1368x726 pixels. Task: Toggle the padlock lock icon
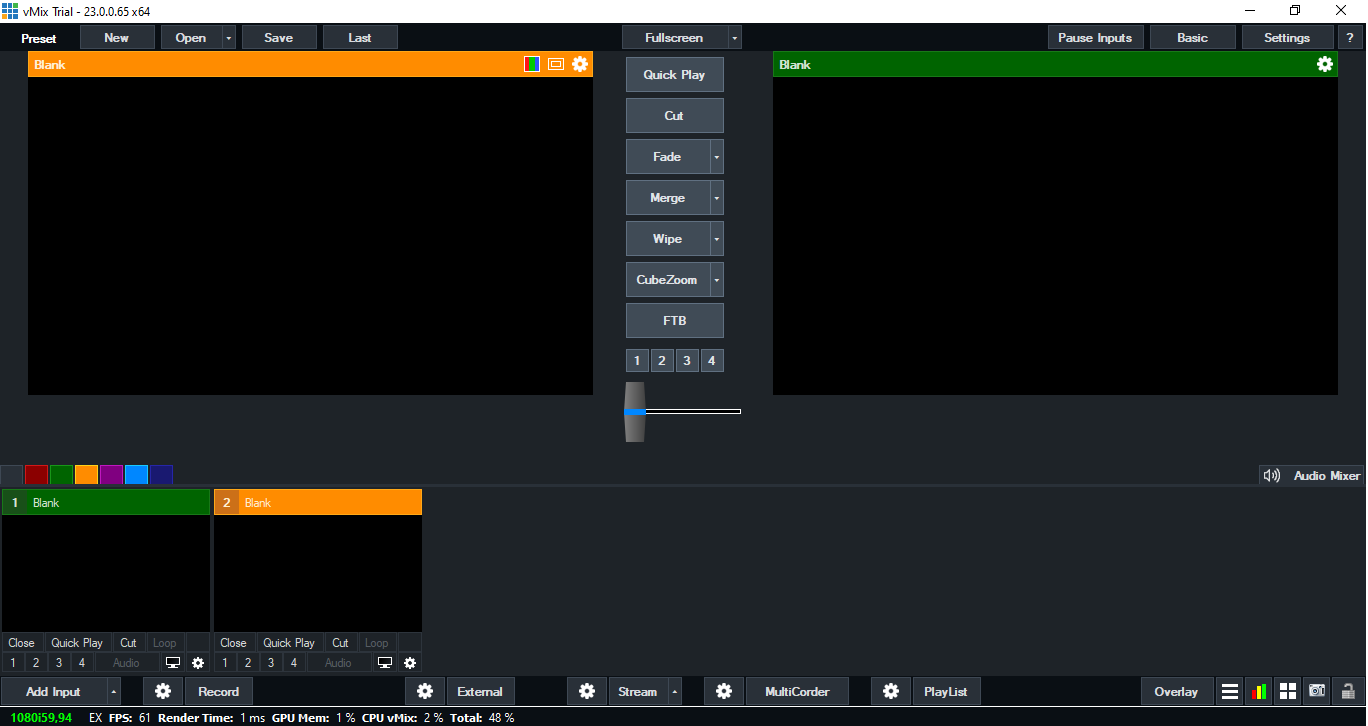(1348, 691)
